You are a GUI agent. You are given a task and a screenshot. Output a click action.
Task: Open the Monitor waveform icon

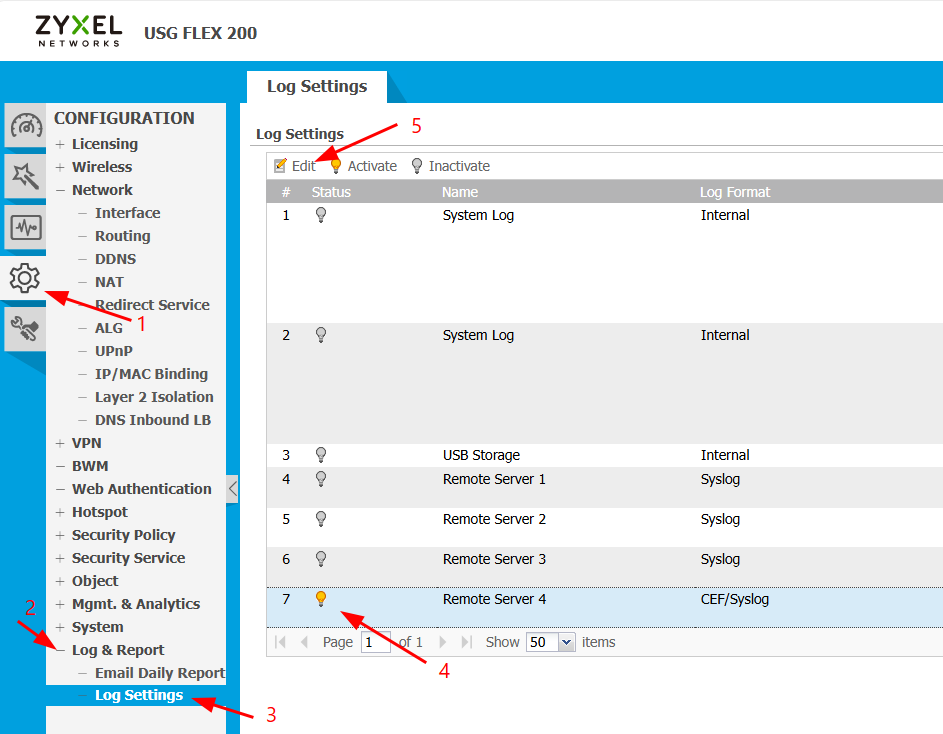[25, 227]
